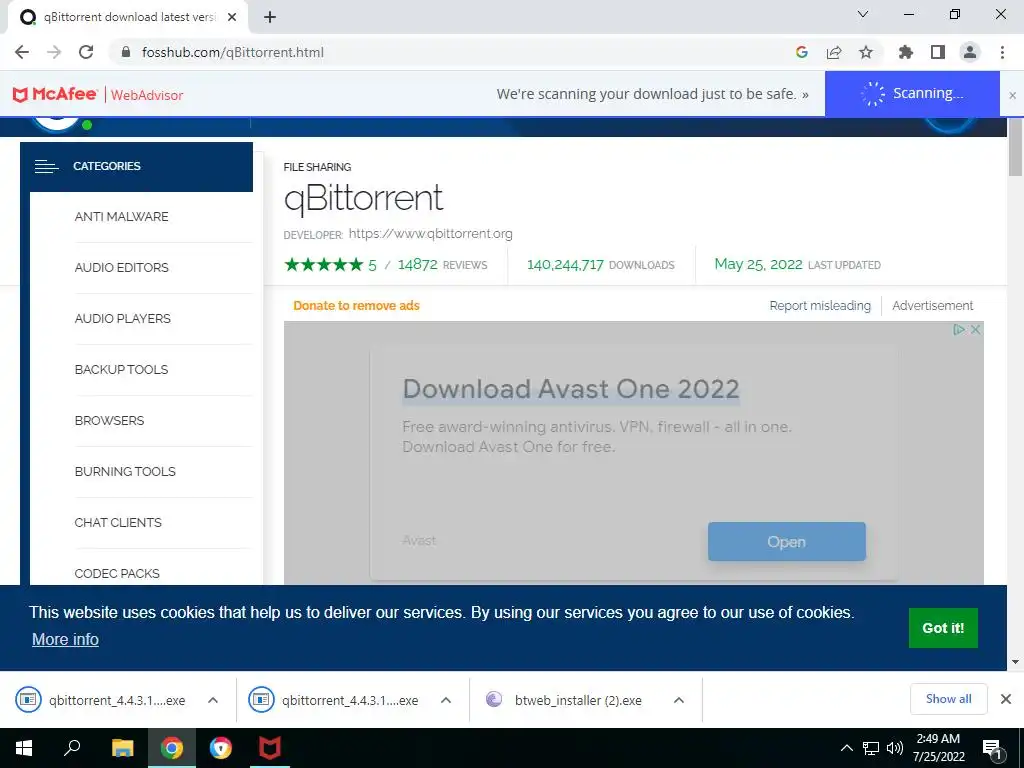View site security lock icon
The image size is (1024, 768).
(127, 52)
